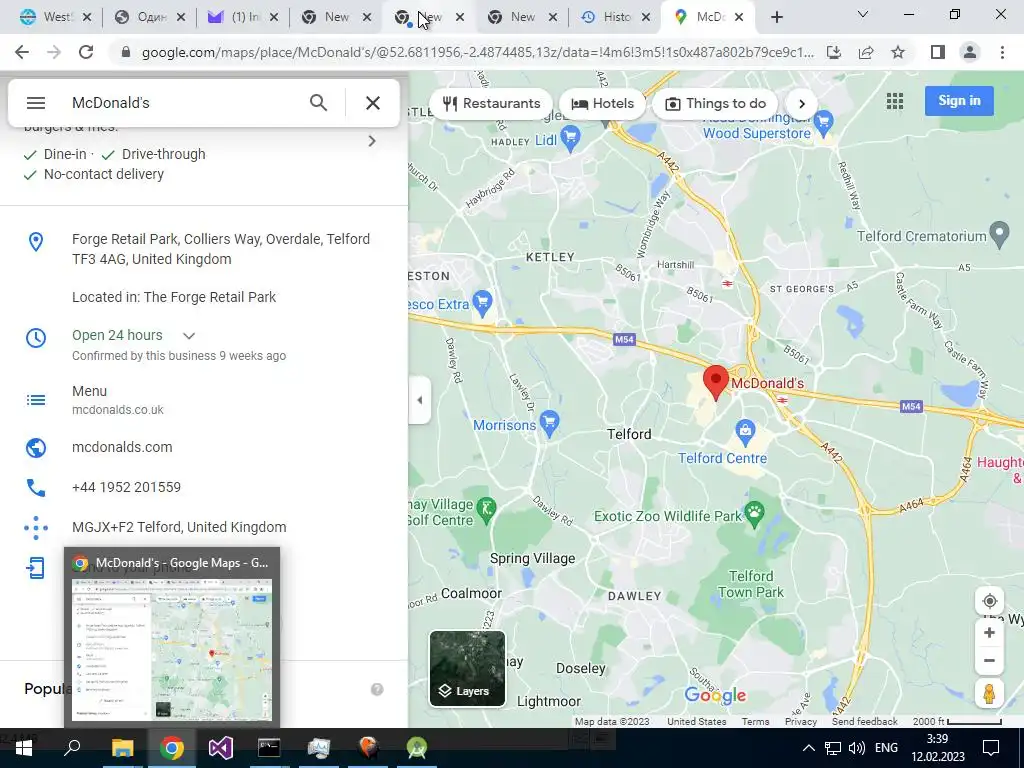
Task: Click the address bar URL
Action: 477,52
